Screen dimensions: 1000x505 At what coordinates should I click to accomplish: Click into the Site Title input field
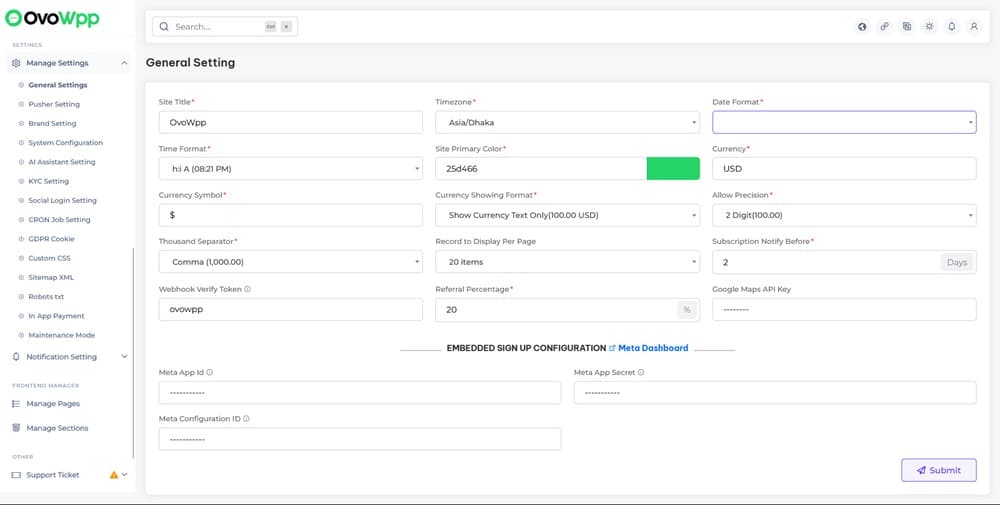tap(290, 122)
